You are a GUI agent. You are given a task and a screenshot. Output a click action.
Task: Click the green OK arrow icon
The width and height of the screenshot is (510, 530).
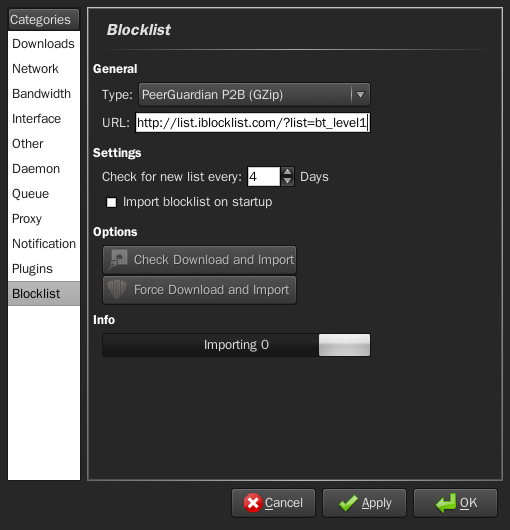446,503
